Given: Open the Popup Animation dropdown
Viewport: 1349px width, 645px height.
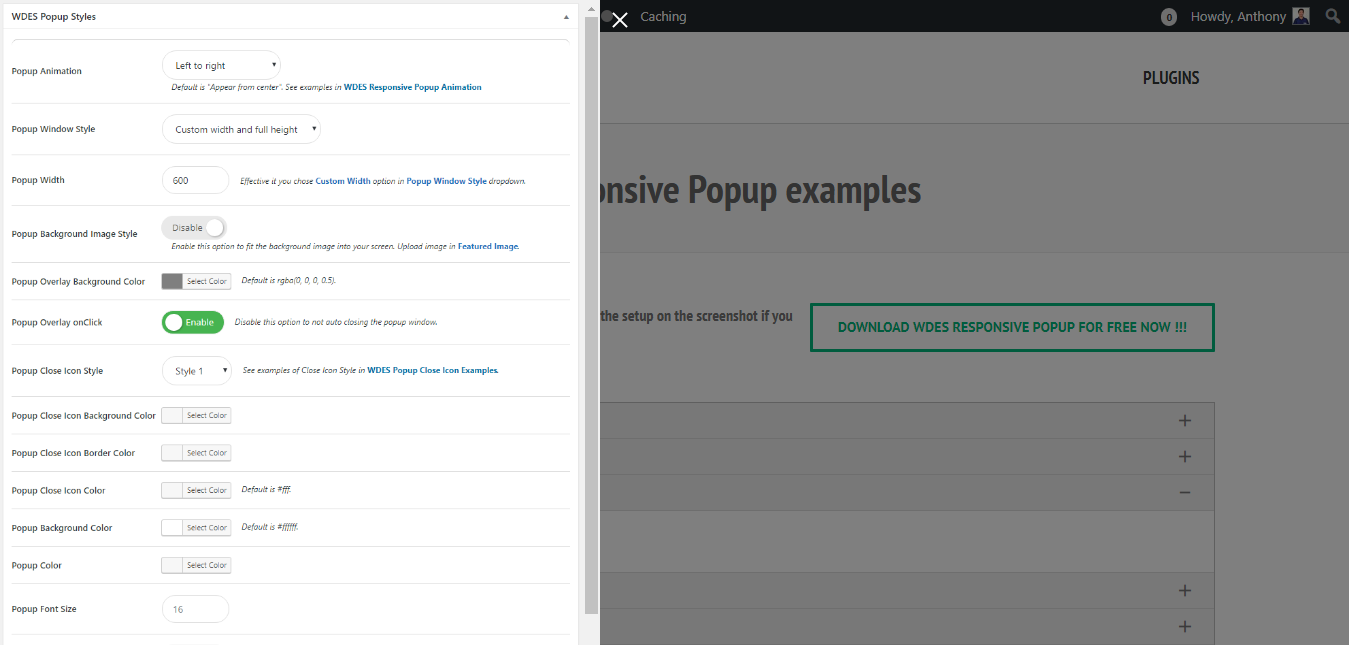Looking at the screenshot, I should point(221,65).
